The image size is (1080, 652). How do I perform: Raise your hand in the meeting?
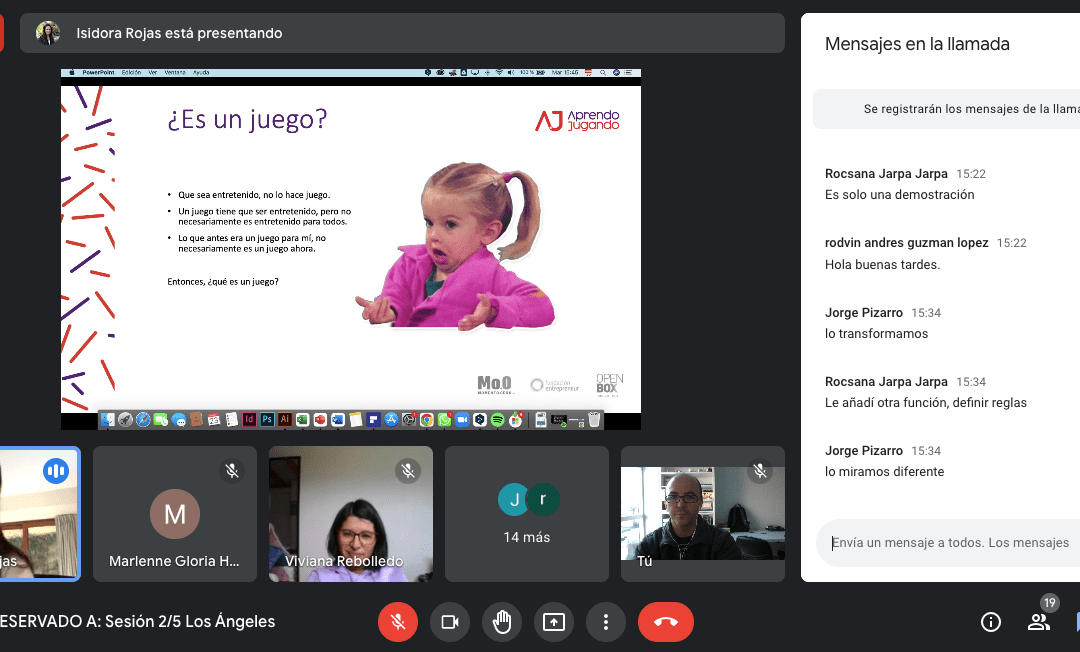point(502,622)
